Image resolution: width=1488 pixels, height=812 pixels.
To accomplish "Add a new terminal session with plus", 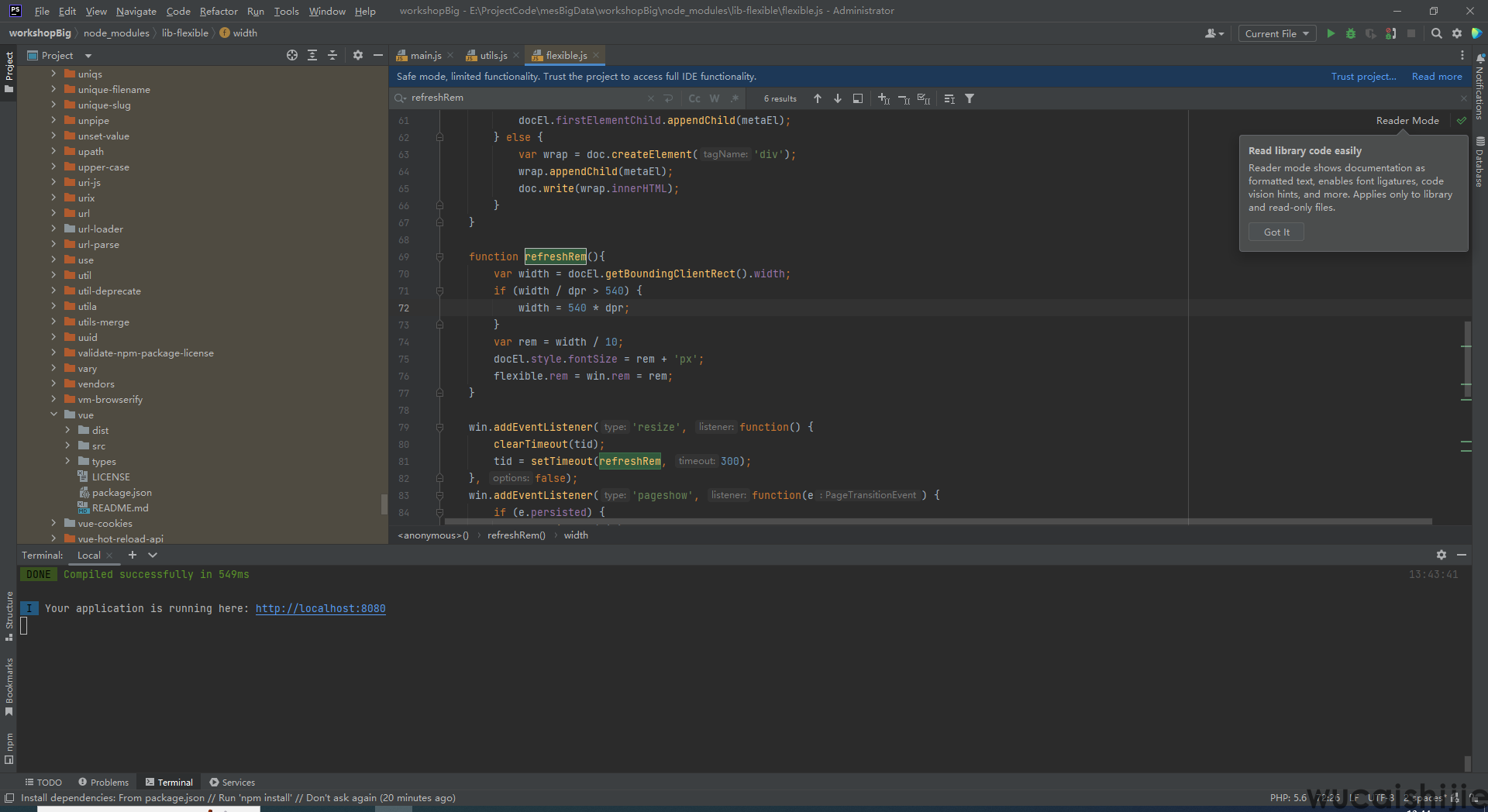I will point(133,555).
